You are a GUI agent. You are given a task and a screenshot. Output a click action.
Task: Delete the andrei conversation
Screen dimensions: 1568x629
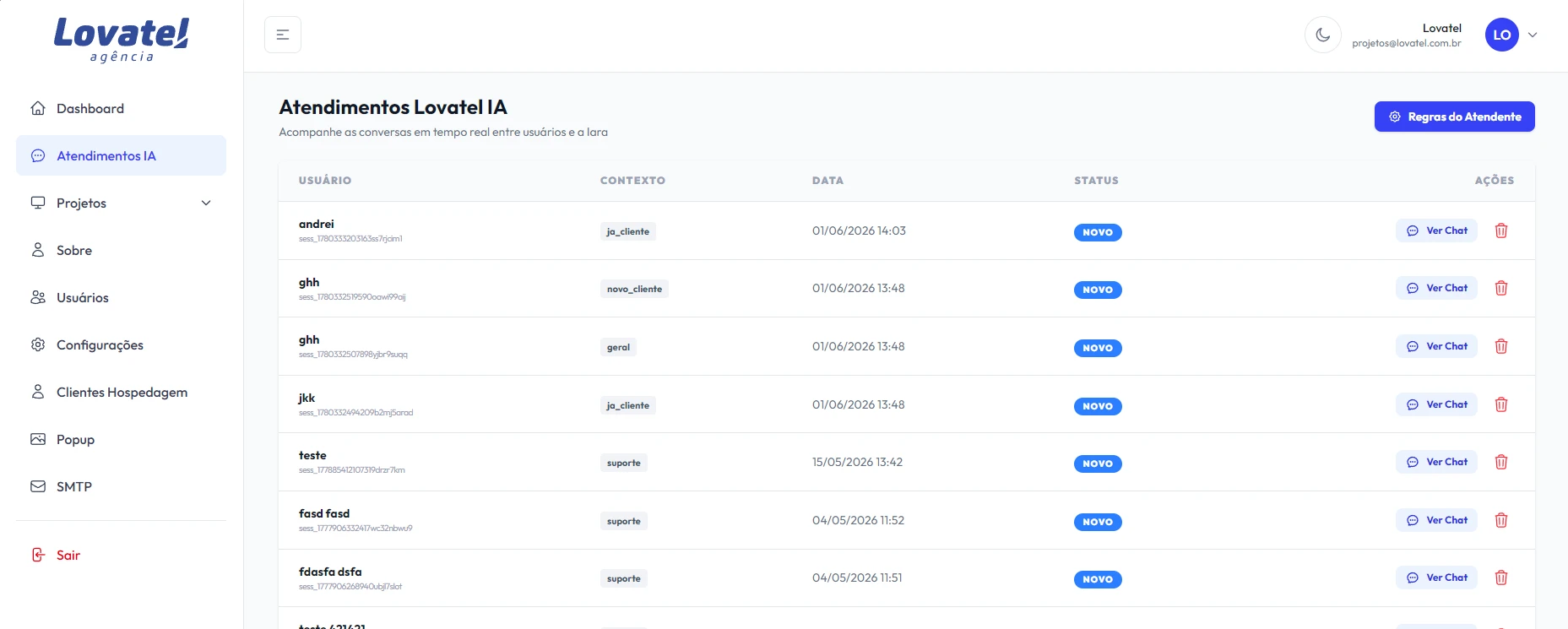[x=1501, y=230]
